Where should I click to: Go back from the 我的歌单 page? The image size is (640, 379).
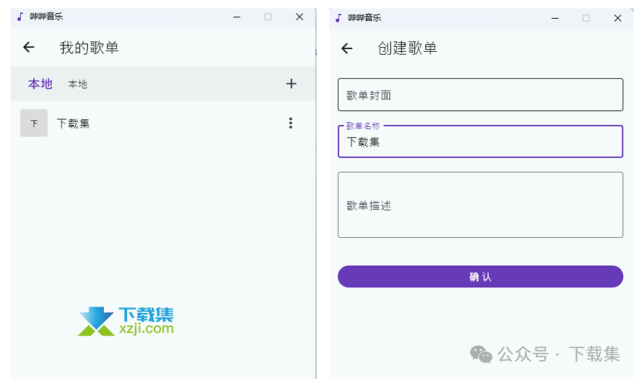[x=29, y=47]
